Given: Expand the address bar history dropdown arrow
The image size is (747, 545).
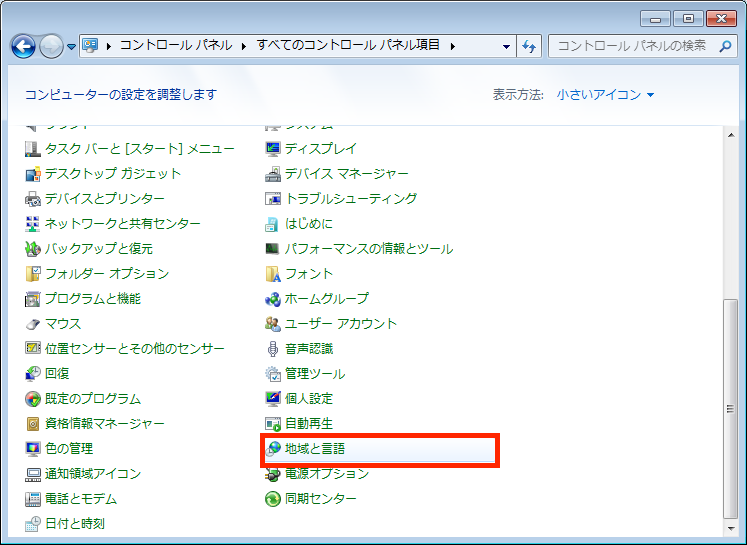Looking at the screenshot, I should [x=506, y=46].
